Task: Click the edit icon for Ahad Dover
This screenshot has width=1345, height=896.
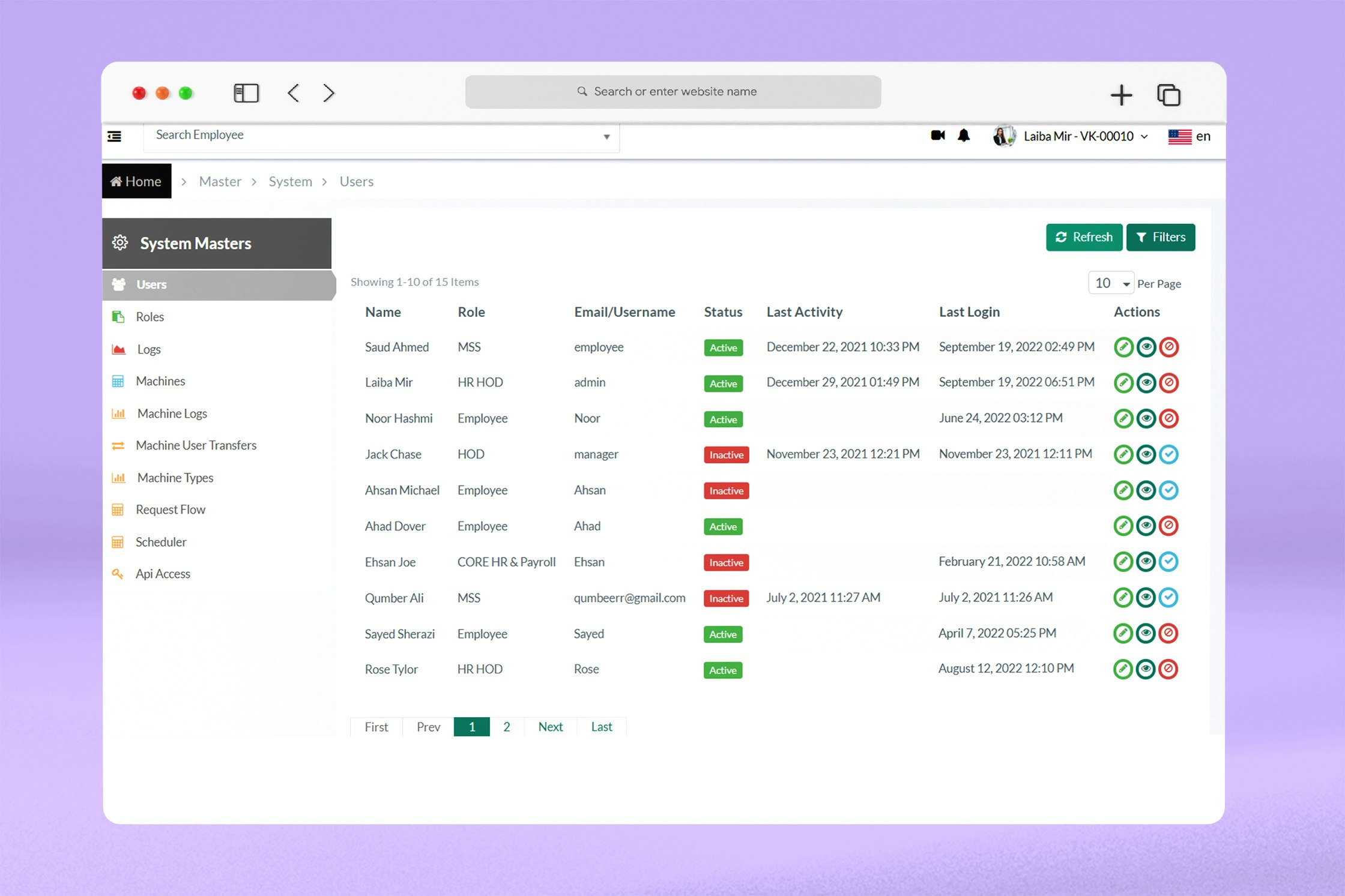Action: [1123, 526]
